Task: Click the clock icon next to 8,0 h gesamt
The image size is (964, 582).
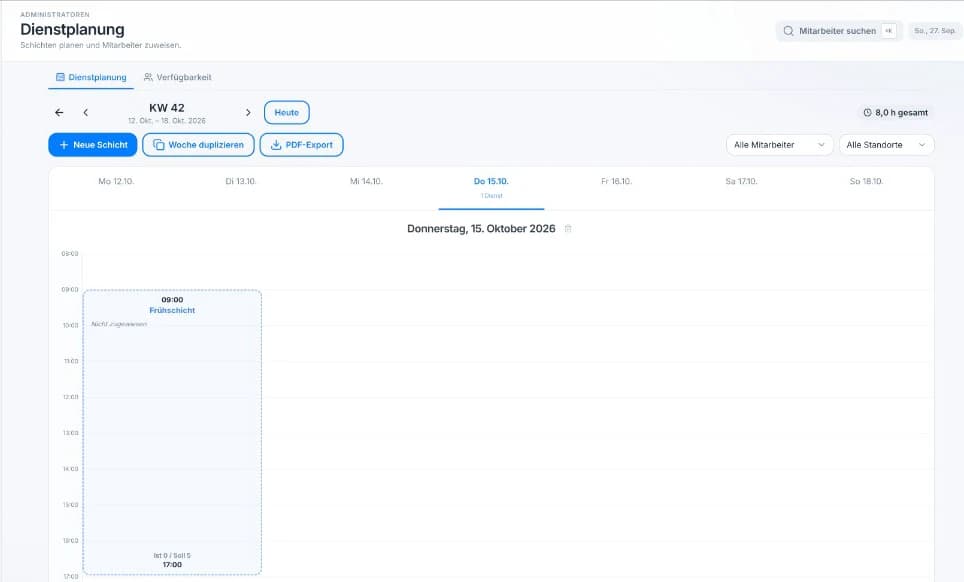Action: pyautogui.click(x=867, y=112)
